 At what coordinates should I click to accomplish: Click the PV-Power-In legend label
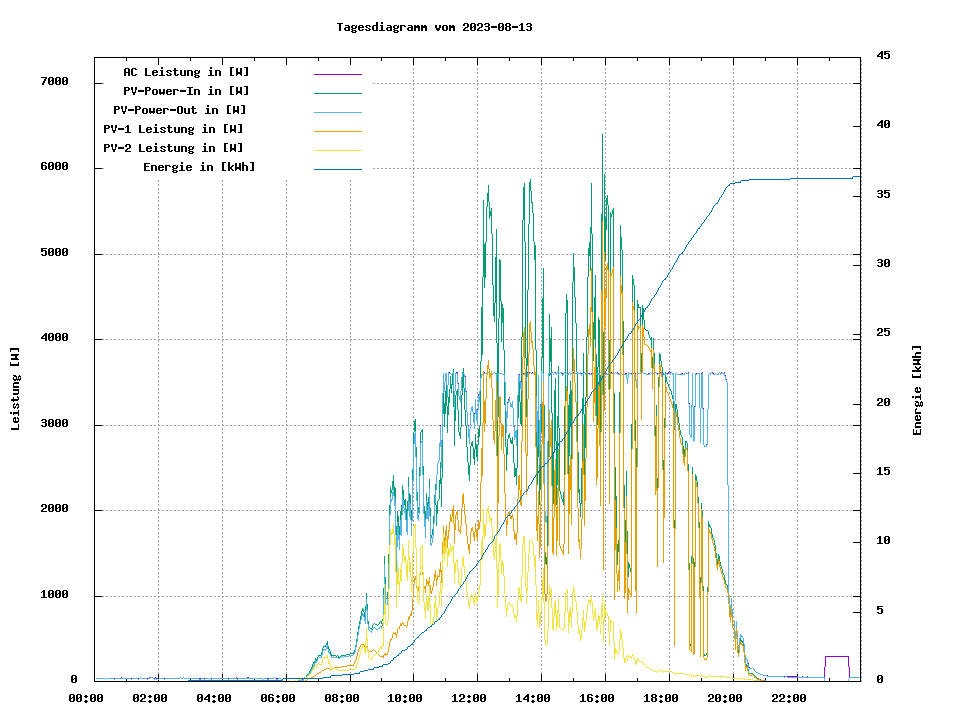193,91
